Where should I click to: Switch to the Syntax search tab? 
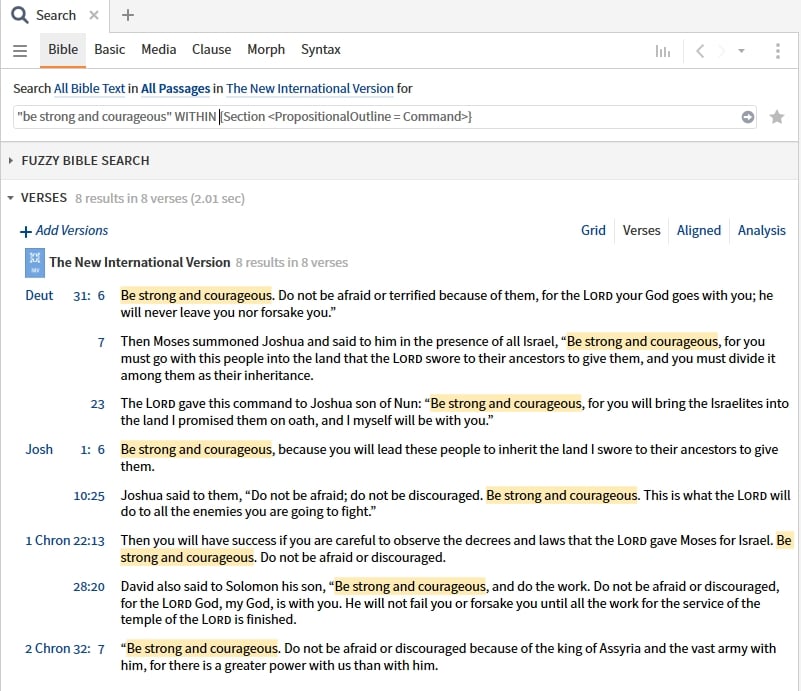(320, 50)
